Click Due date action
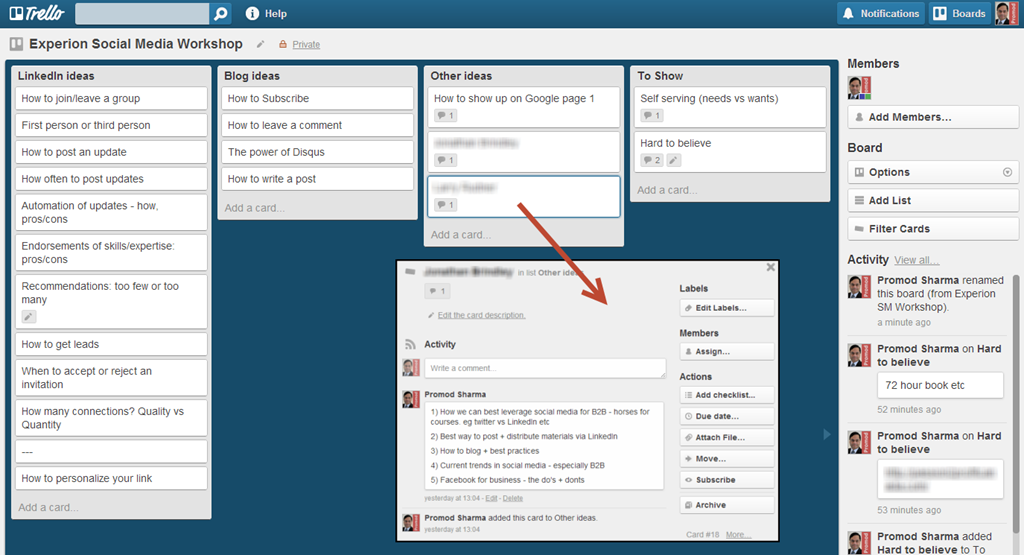This screenshot has width=1024, height=555. [x=727, y=416]
